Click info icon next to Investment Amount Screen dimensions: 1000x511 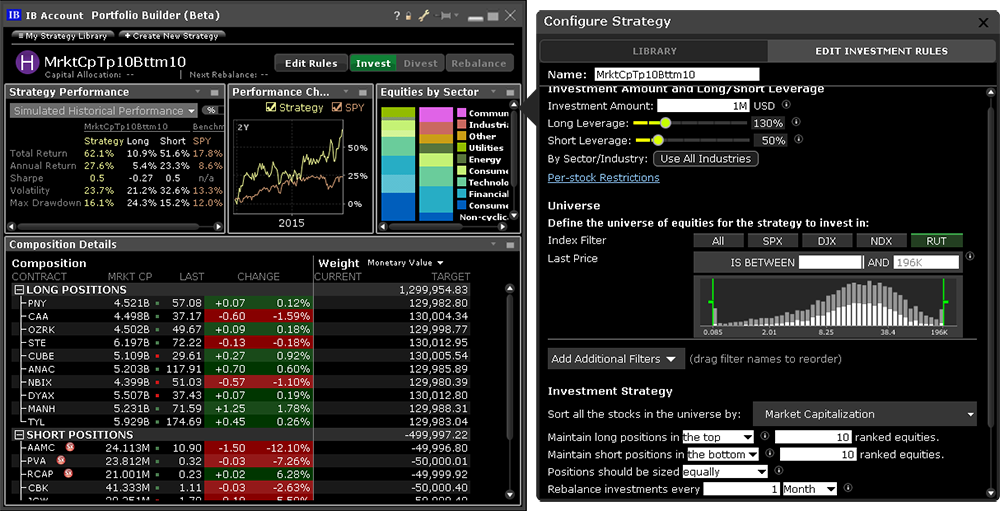pos(786,105)
